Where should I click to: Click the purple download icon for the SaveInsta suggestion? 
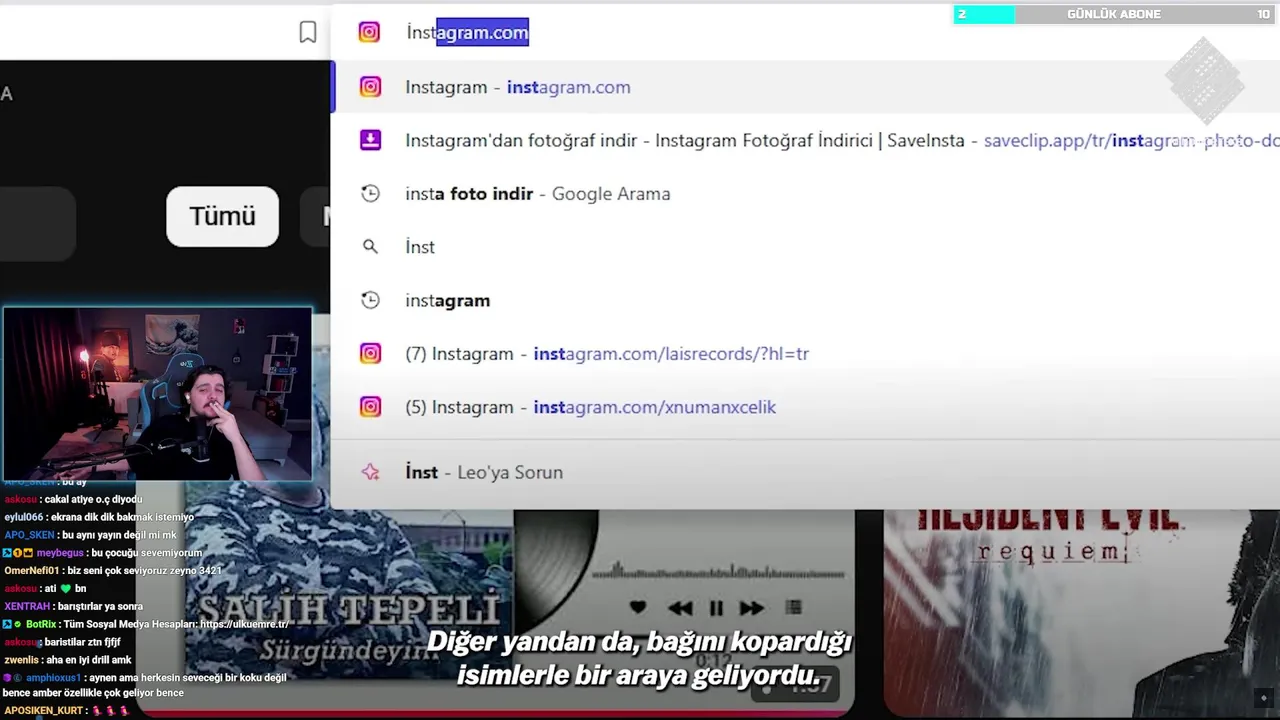pos(370,140)
